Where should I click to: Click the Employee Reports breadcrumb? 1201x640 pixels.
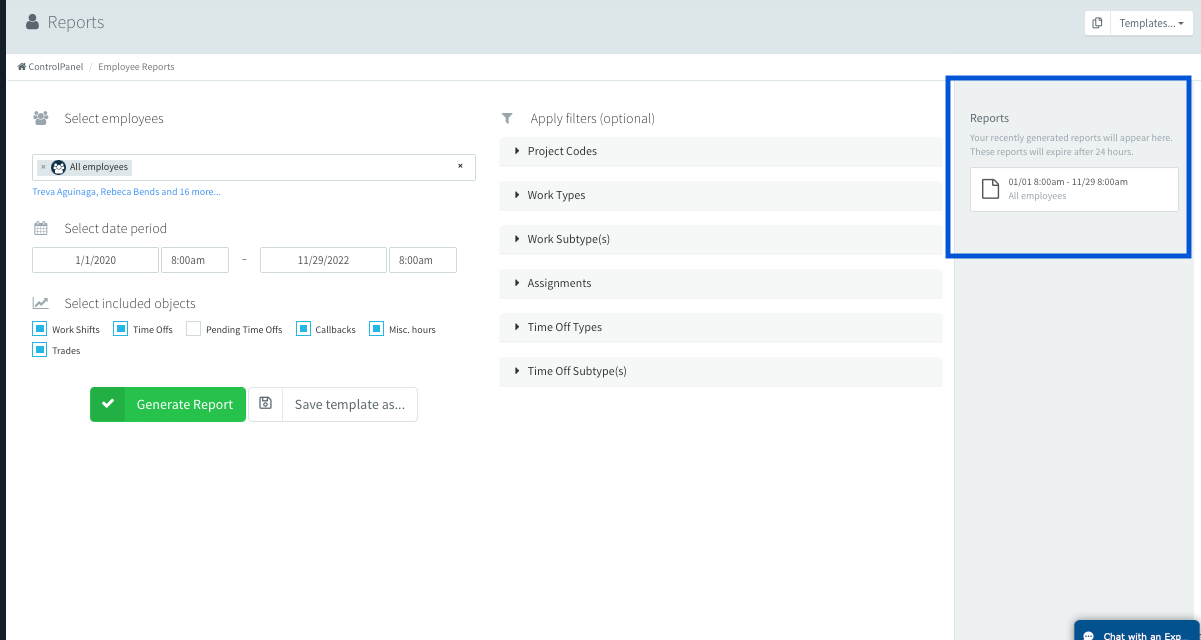pos(136,67)
